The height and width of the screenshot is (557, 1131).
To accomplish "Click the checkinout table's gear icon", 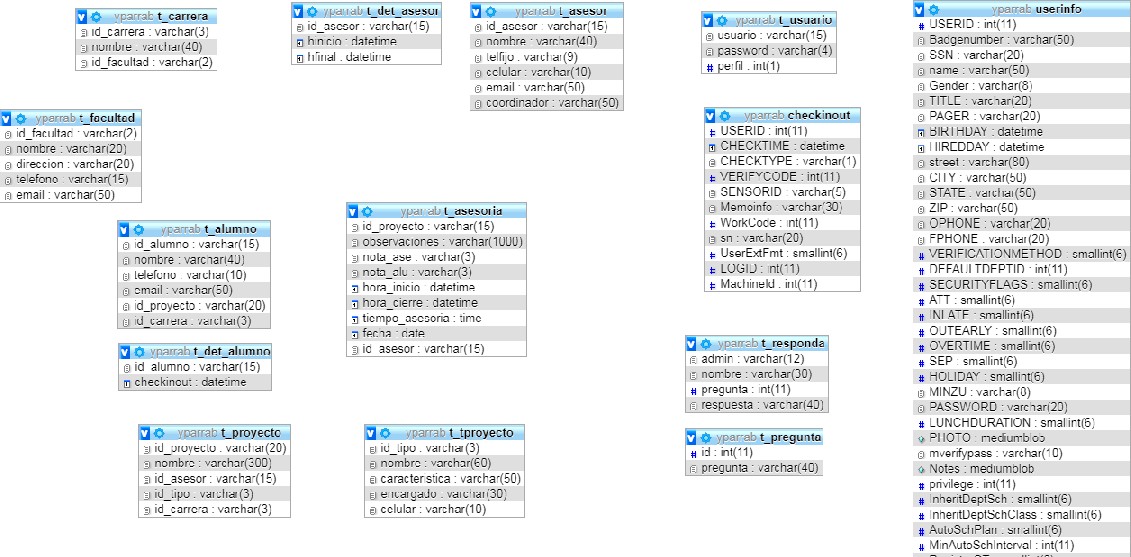I will [725, 115].
